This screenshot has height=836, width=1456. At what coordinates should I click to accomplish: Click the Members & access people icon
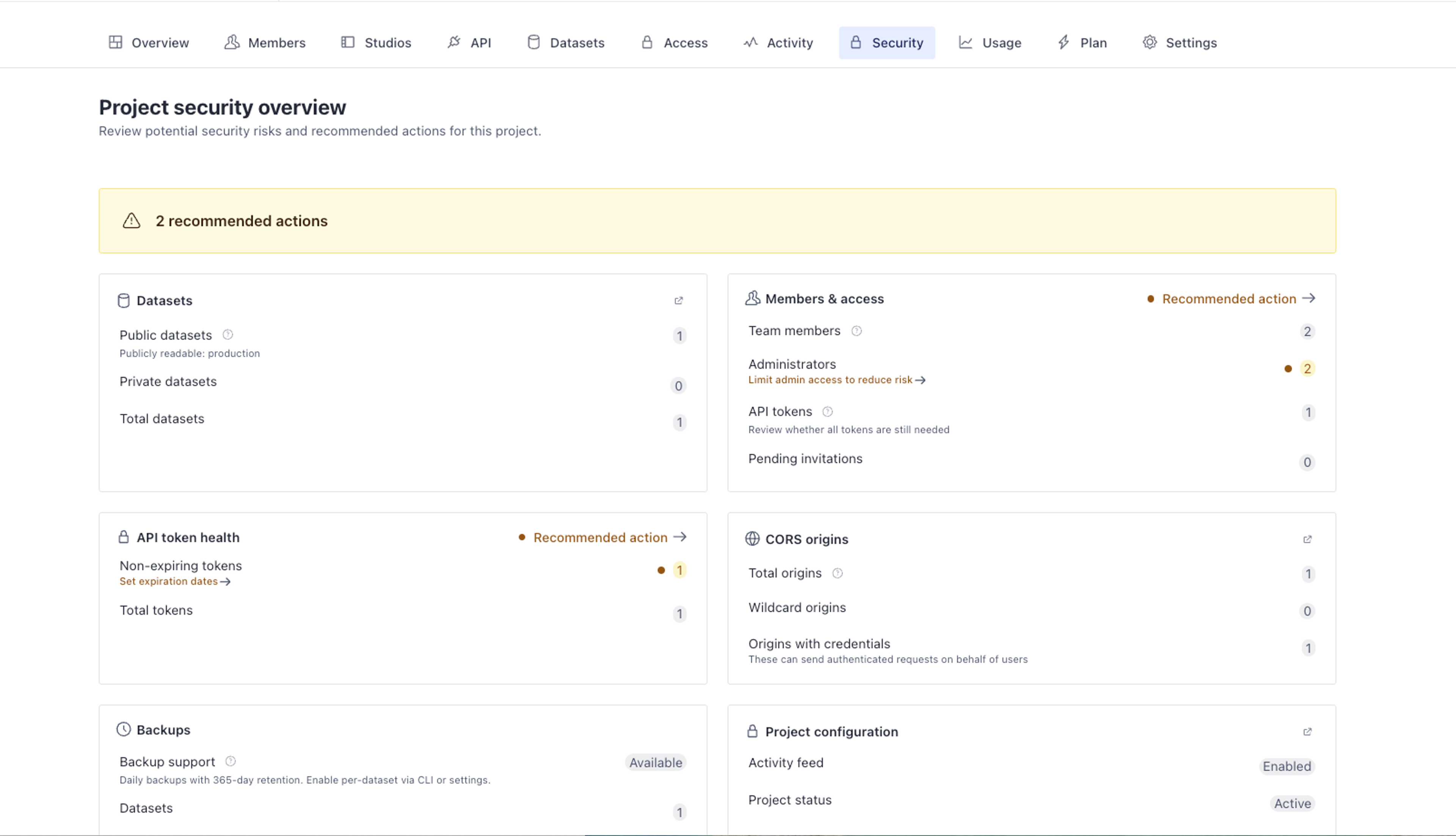[x=752, y=298]
